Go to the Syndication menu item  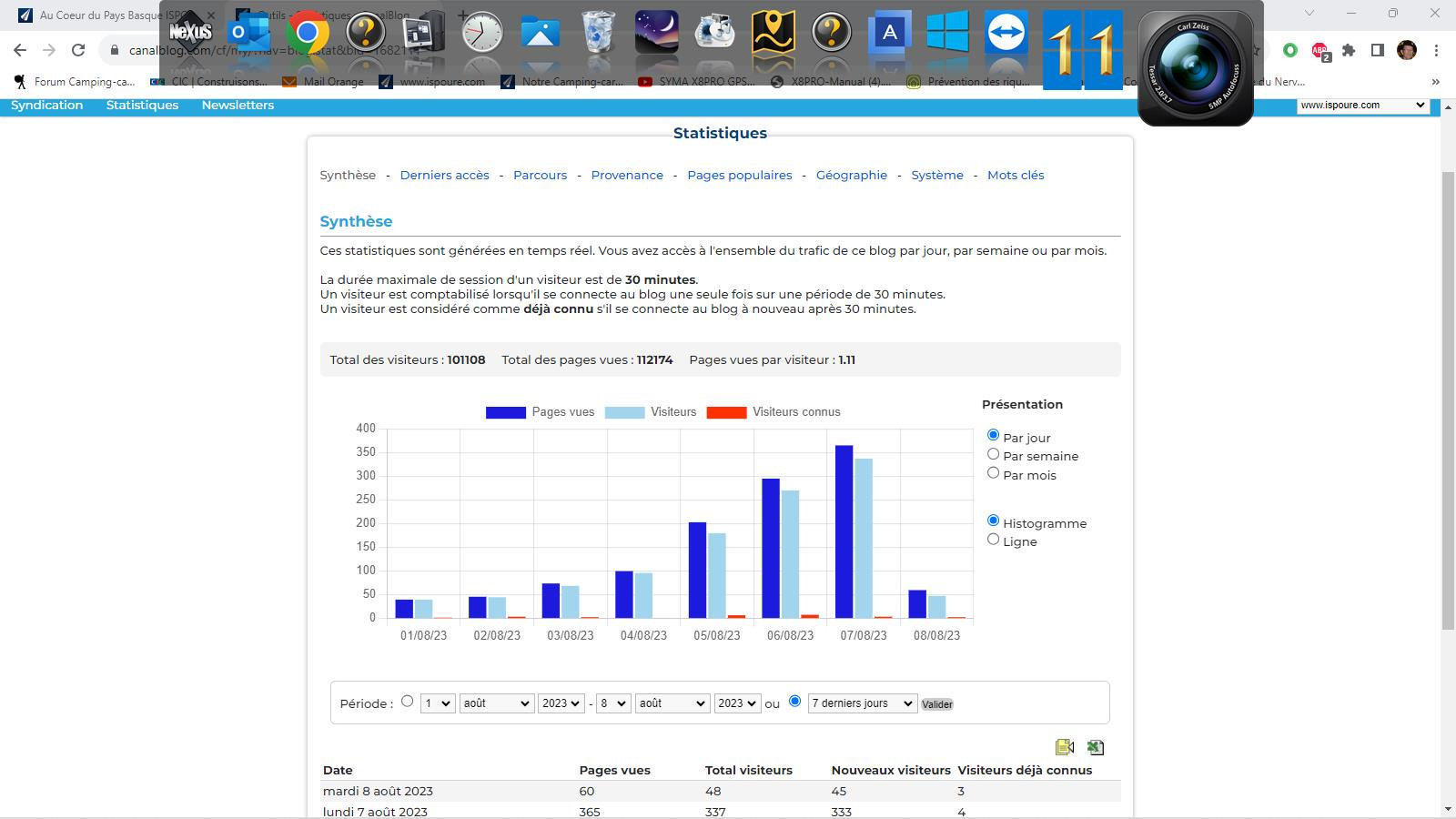pyautogui.click(x=46, y=105)
